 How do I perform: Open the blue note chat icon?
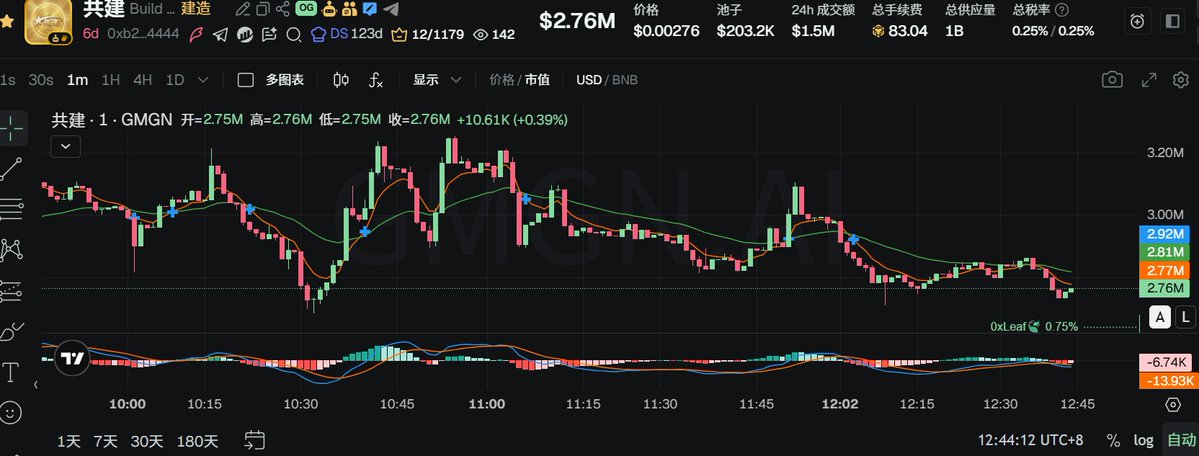point(370,9)
